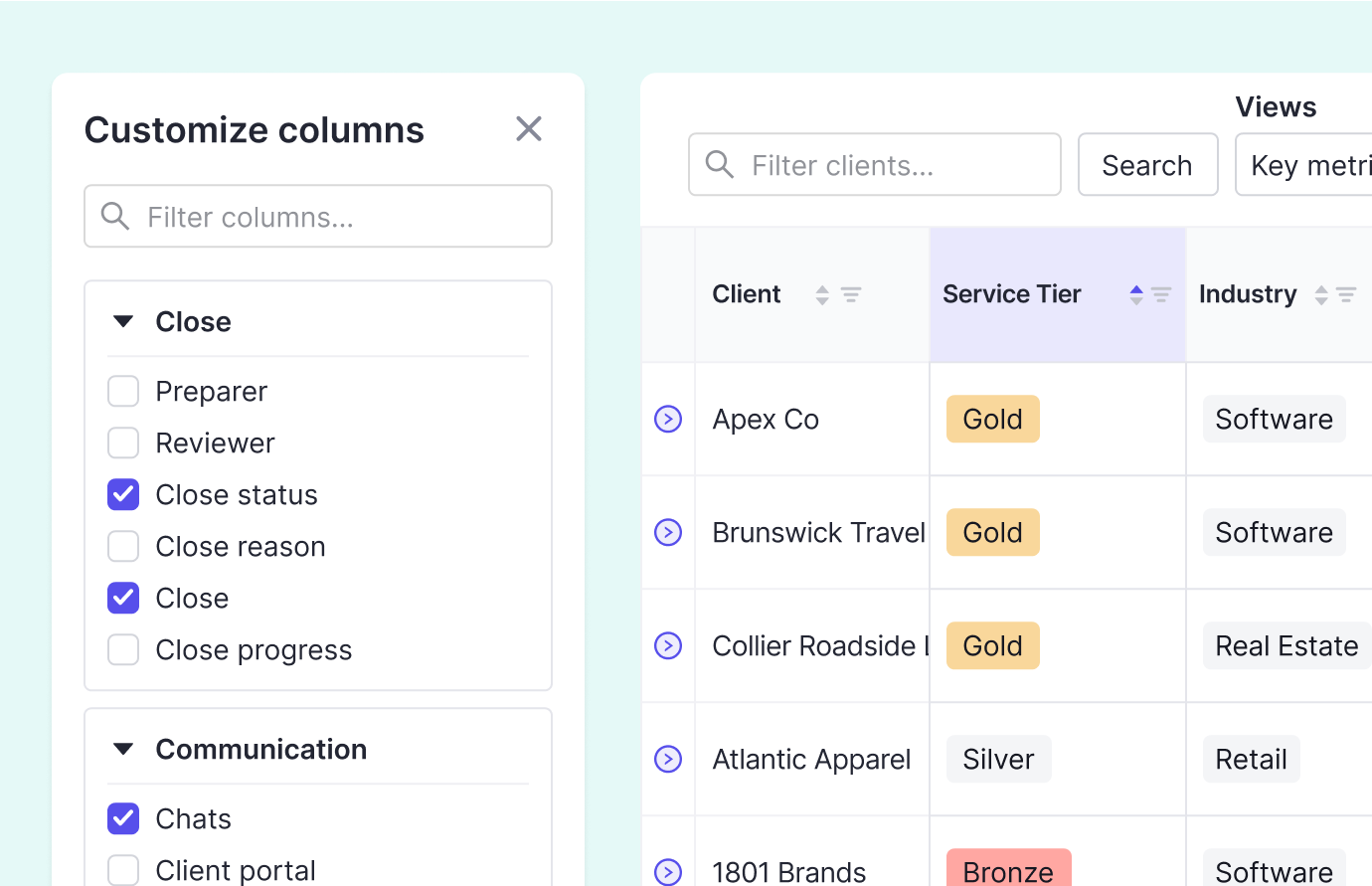Collapse the Communication section group
Screen dimensions: 1372x886
pyautogui.click(x=123, y=750)
